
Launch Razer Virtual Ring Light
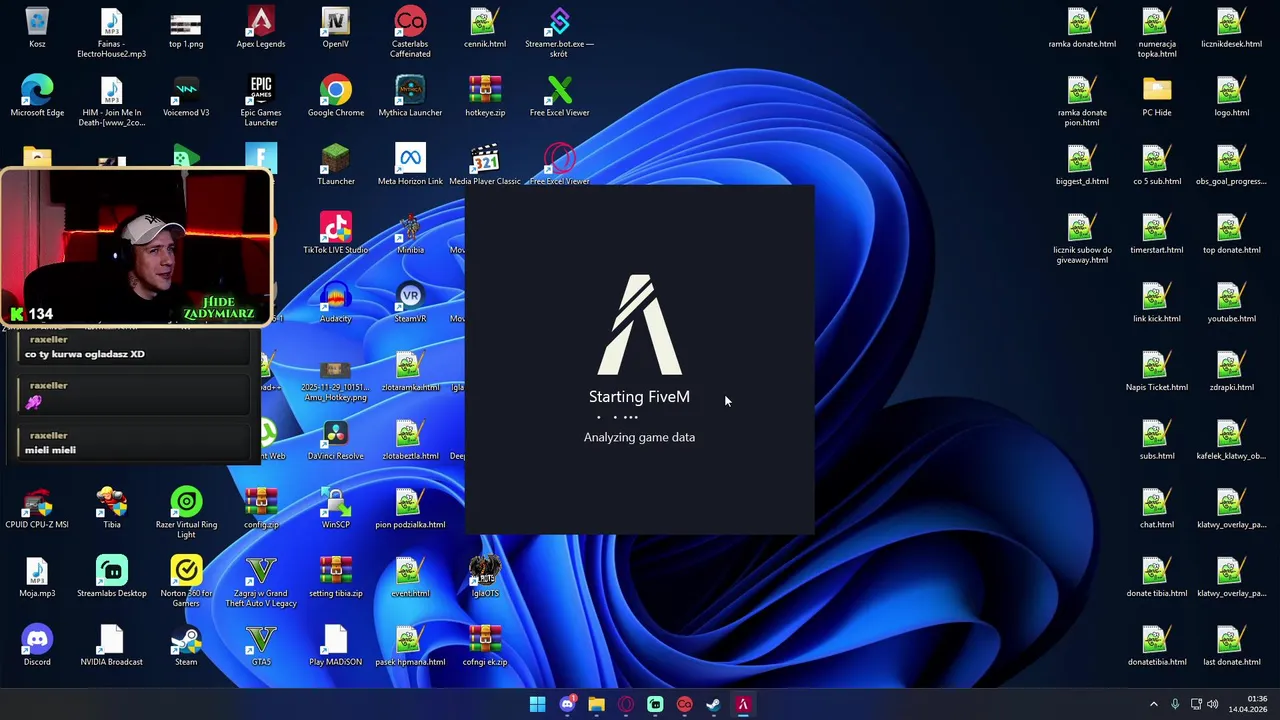click(x=186, y=512)
